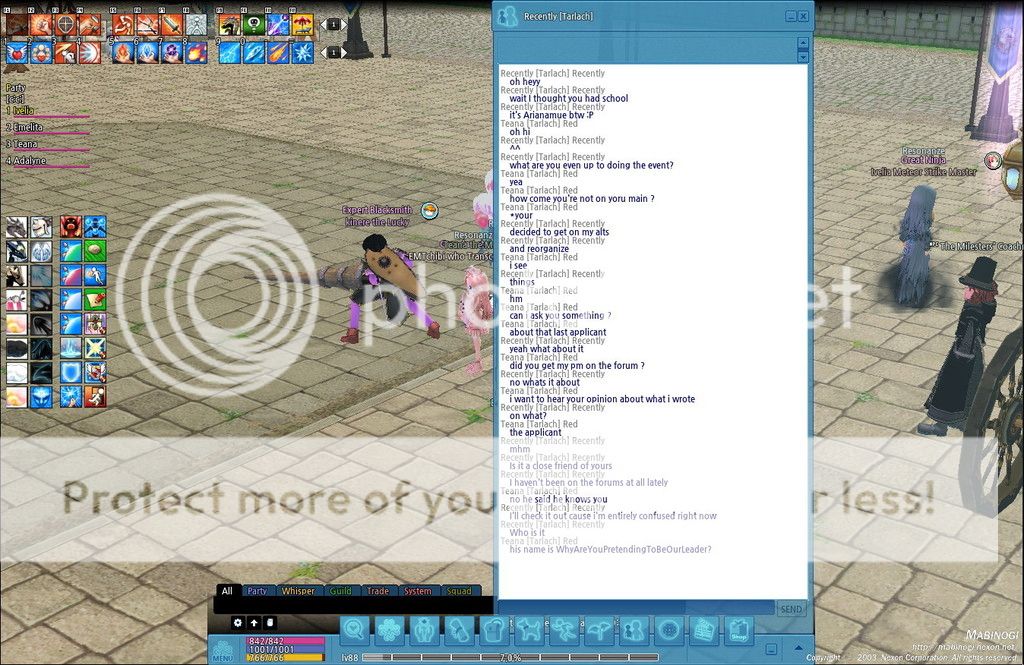The image size is (1024, 665).
Task: Click the wings sprout icon in bottom bar
Action: point(599,630)
